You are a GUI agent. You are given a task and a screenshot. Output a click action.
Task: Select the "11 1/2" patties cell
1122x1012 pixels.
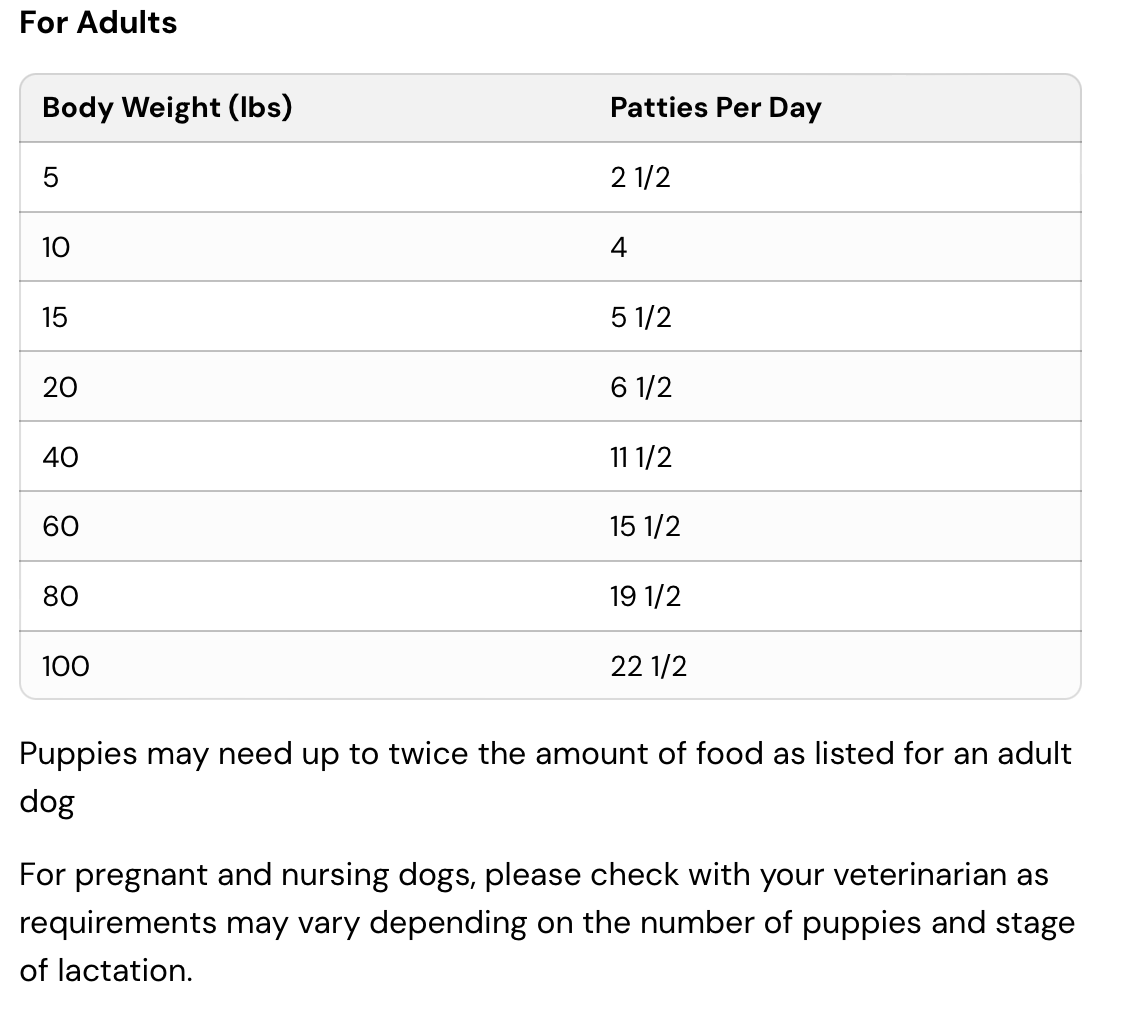[641, 457]
